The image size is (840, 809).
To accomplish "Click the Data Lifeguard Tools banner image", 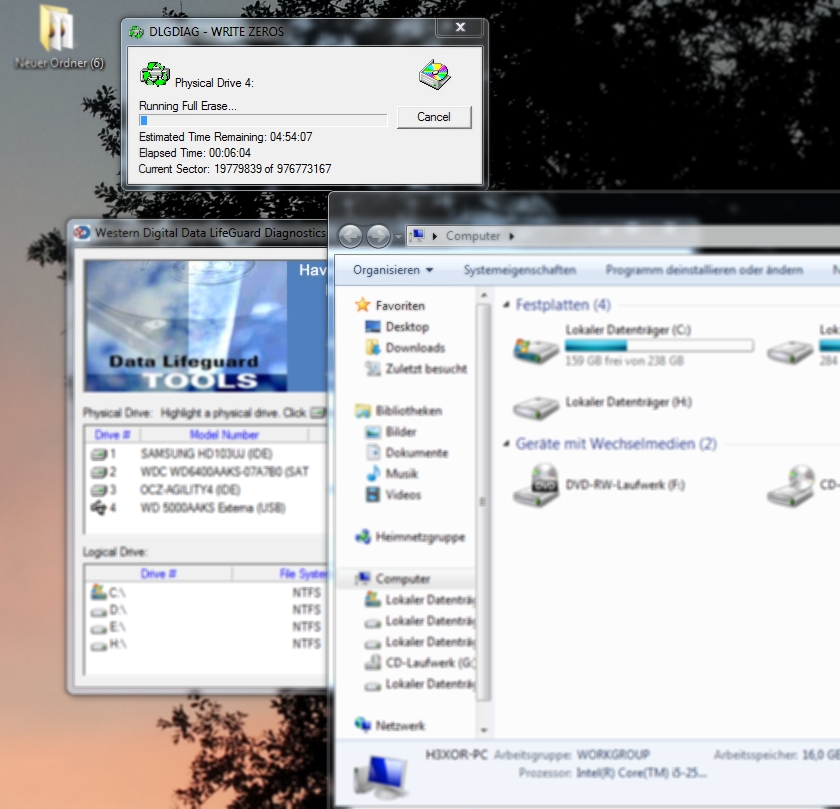I will 186,326.
